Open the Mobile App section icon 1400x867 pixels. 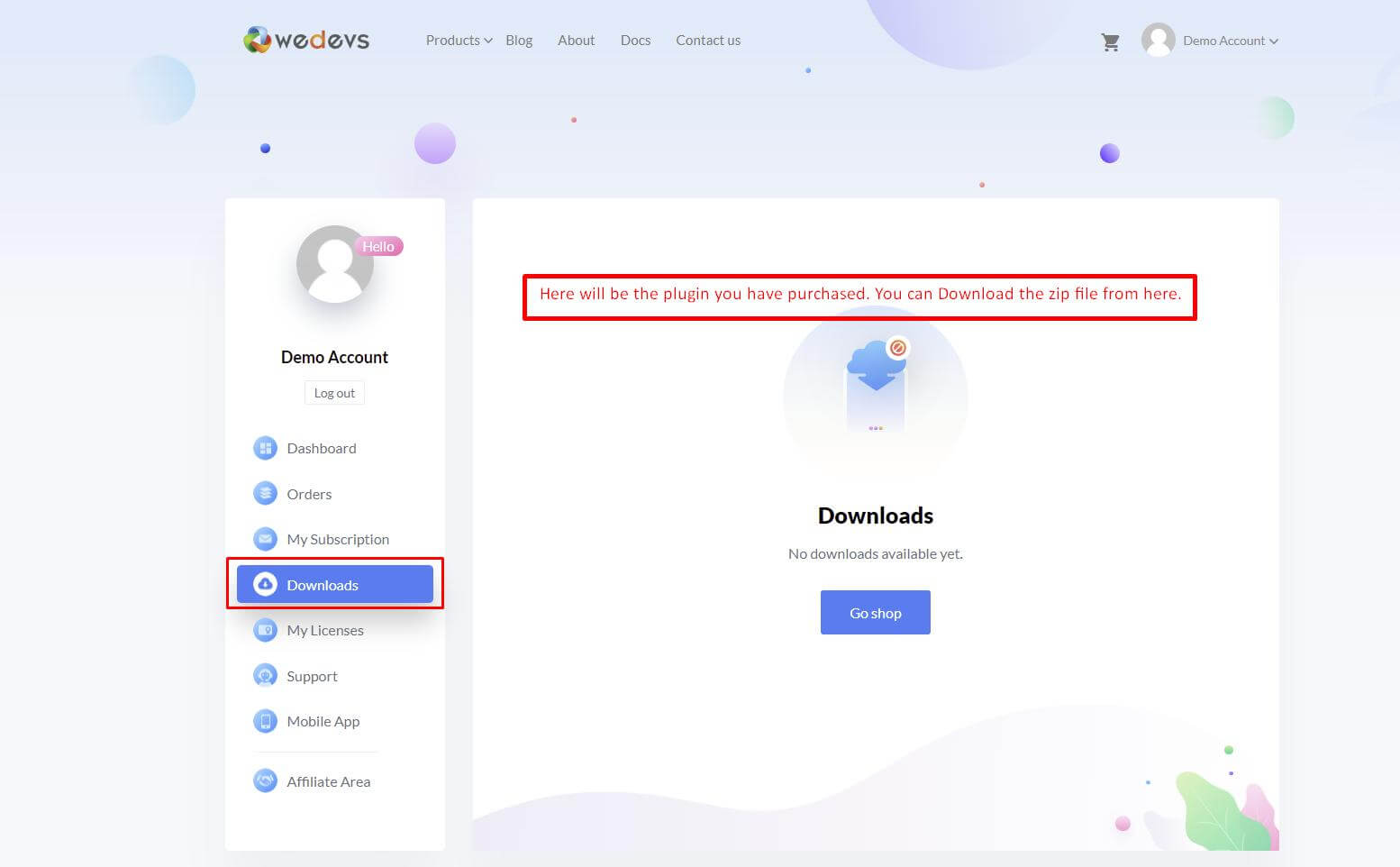coord(265,721)
